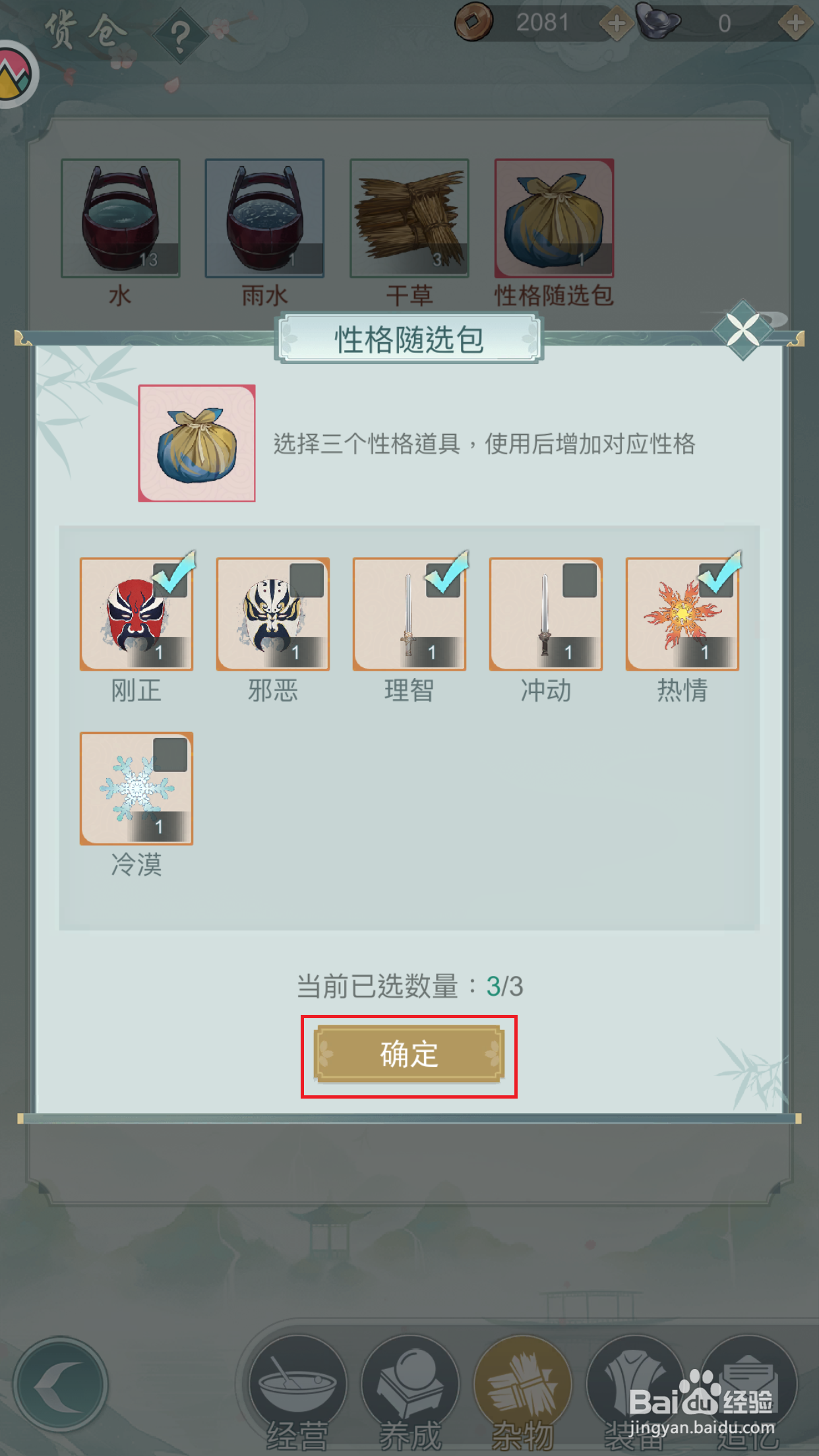Check the 邪恶 personality checkbox

tap(307, 580)
